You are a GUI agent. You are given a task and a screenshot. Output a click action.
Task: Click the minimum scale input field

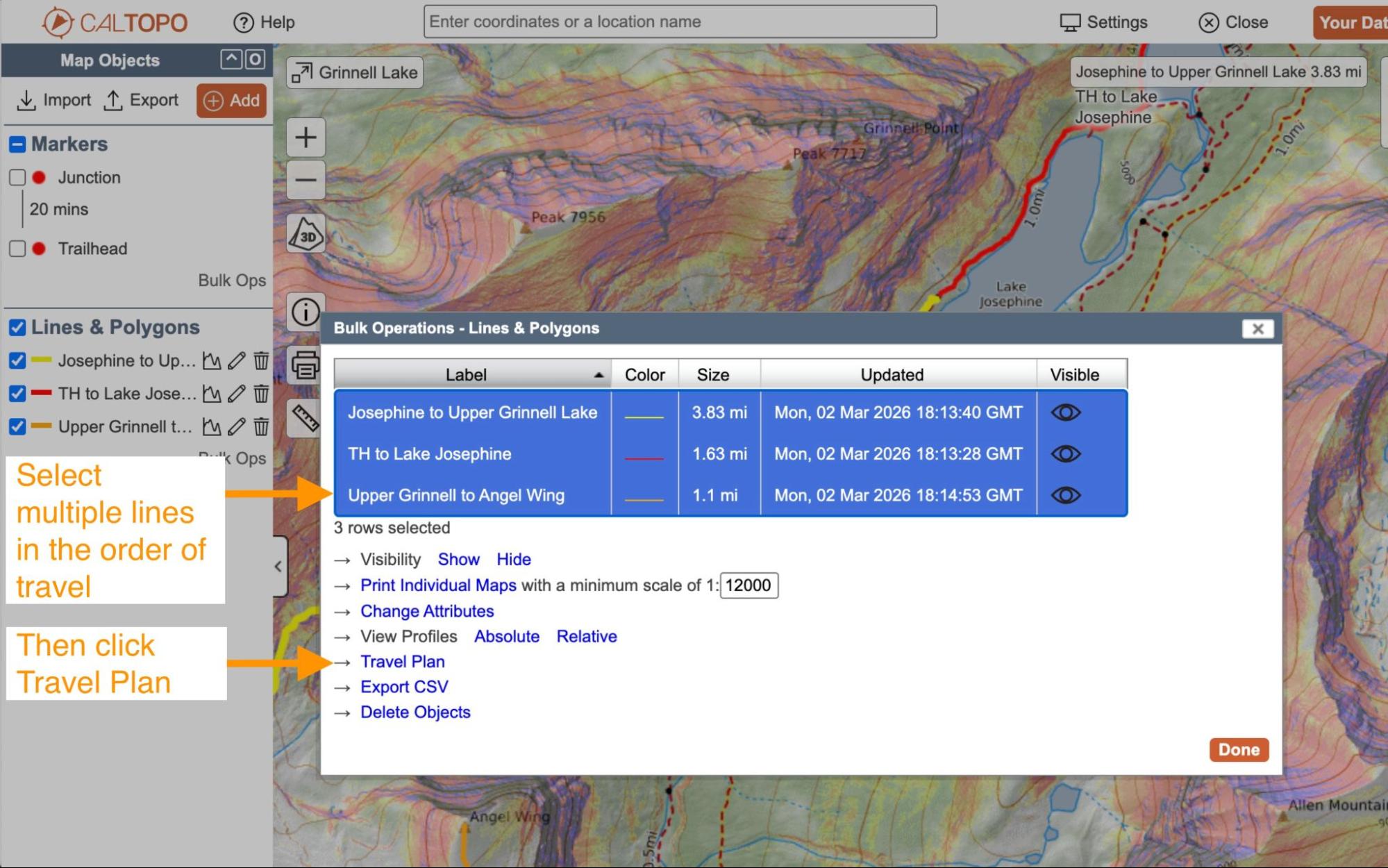749,585
